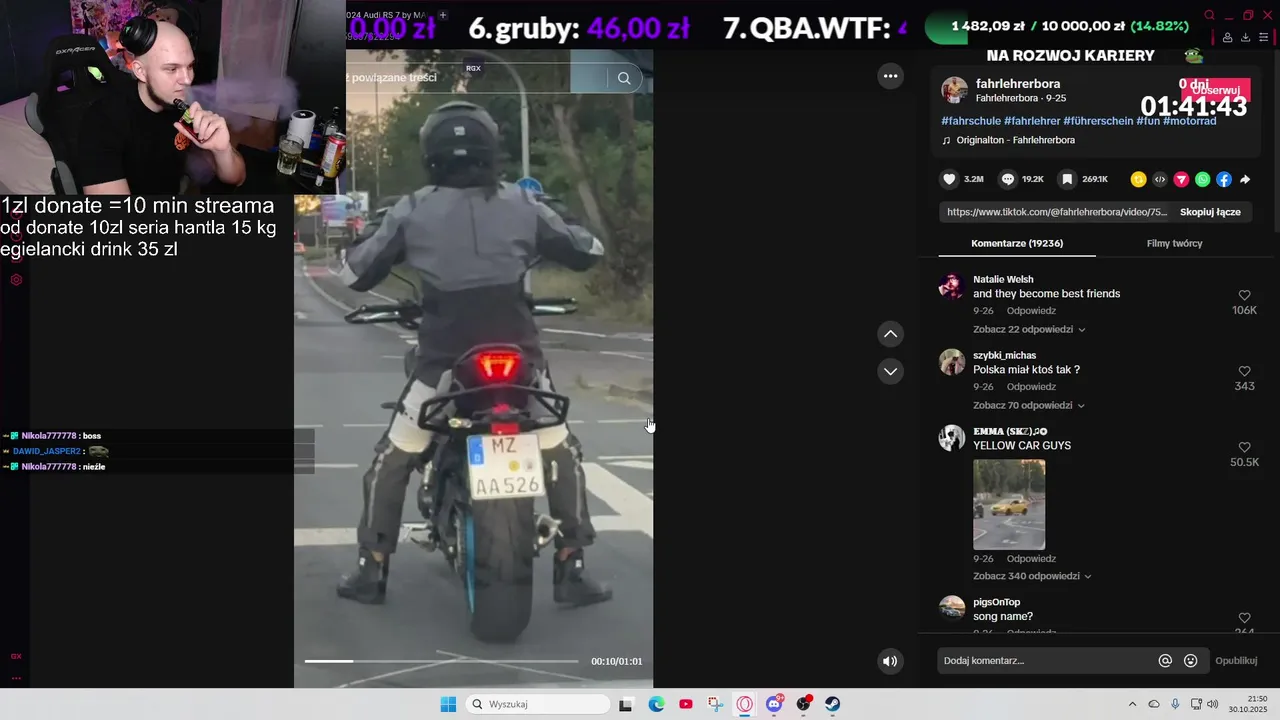Go to previous video with up arrow
The image size is (1280, 720).
pyautogui.click(x=890, y=334)
